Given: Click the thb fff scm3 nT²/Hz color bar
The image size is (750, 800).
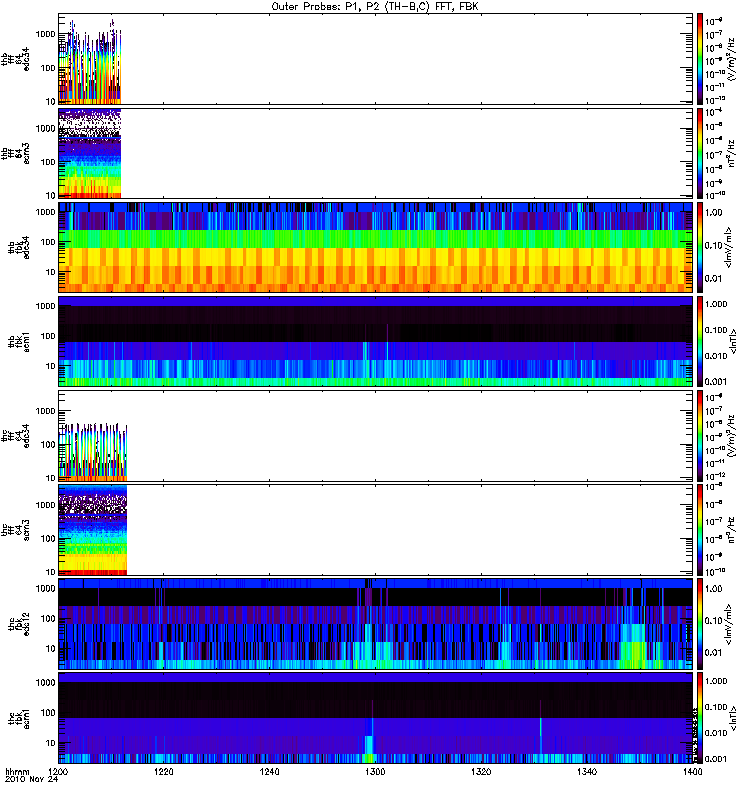Looking at the screenshot, I should 700,153.
